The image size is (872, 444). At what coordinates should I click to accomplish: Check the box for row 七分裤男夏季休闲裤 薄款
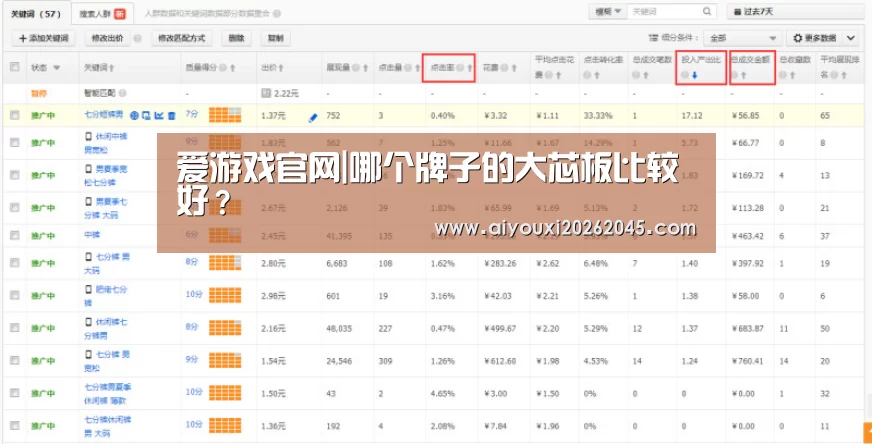pyautogui.click(x=14, y=393)
